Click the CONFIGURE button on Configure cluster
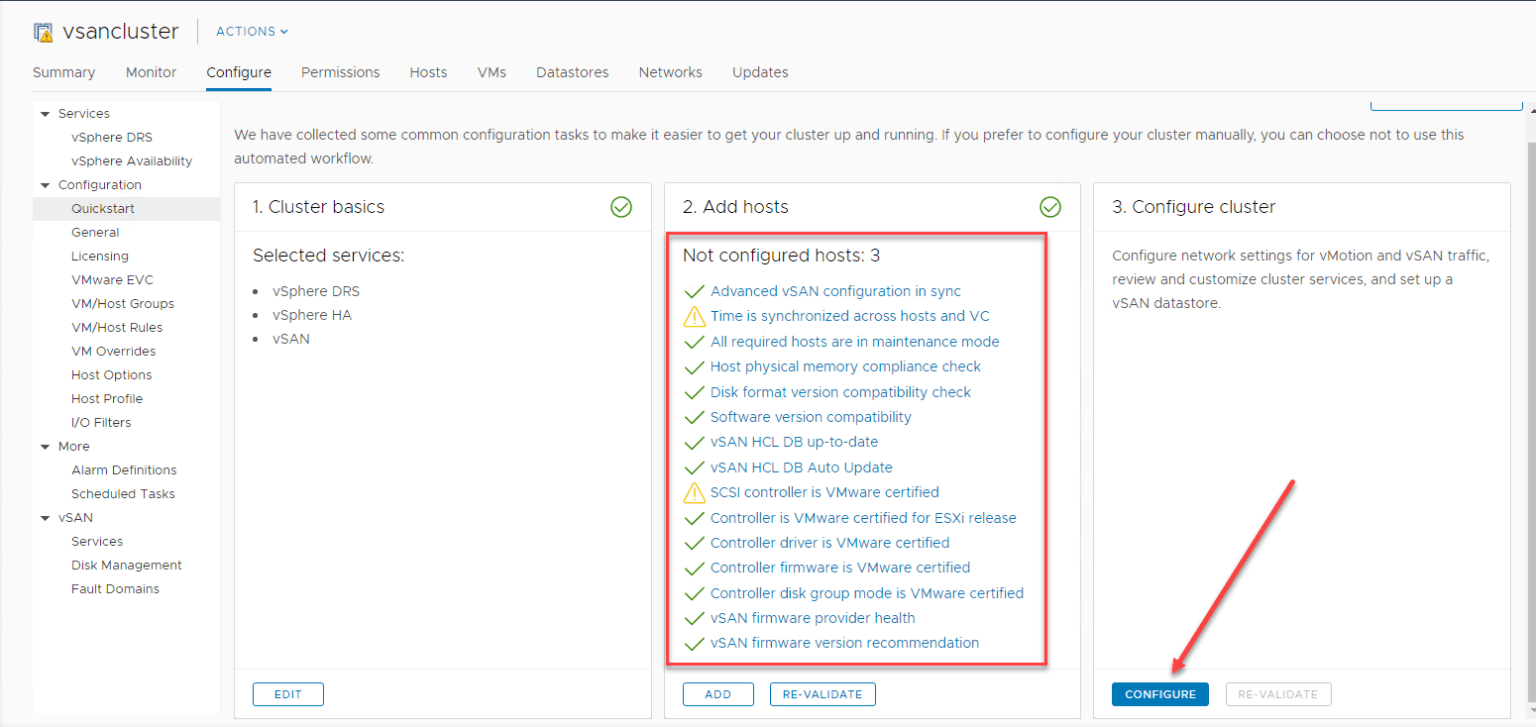Viewport: 1536px width, 727px height. (x=1160, y=693)
